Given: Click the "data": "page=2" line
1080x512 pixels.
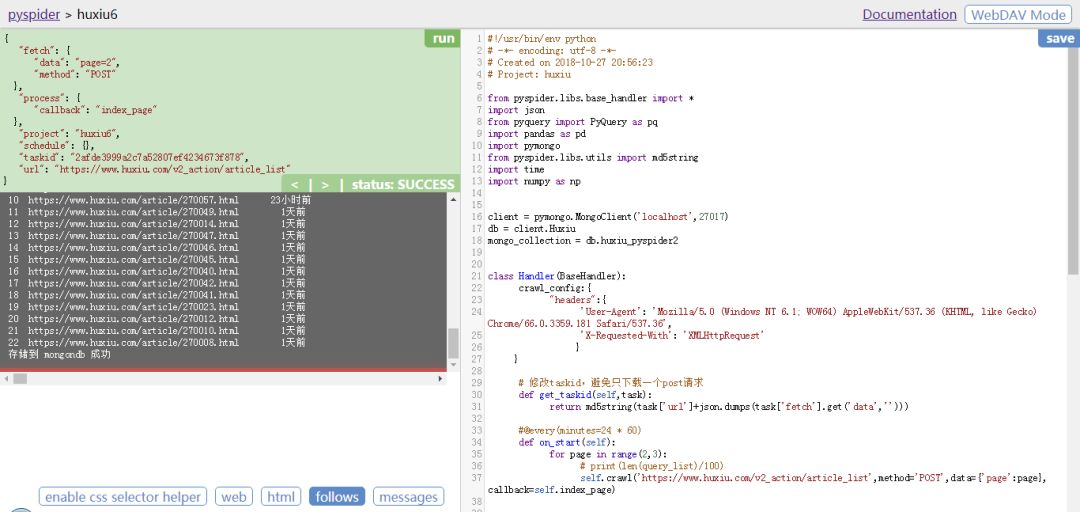Looking at the screenshot, I should (77, 62).
